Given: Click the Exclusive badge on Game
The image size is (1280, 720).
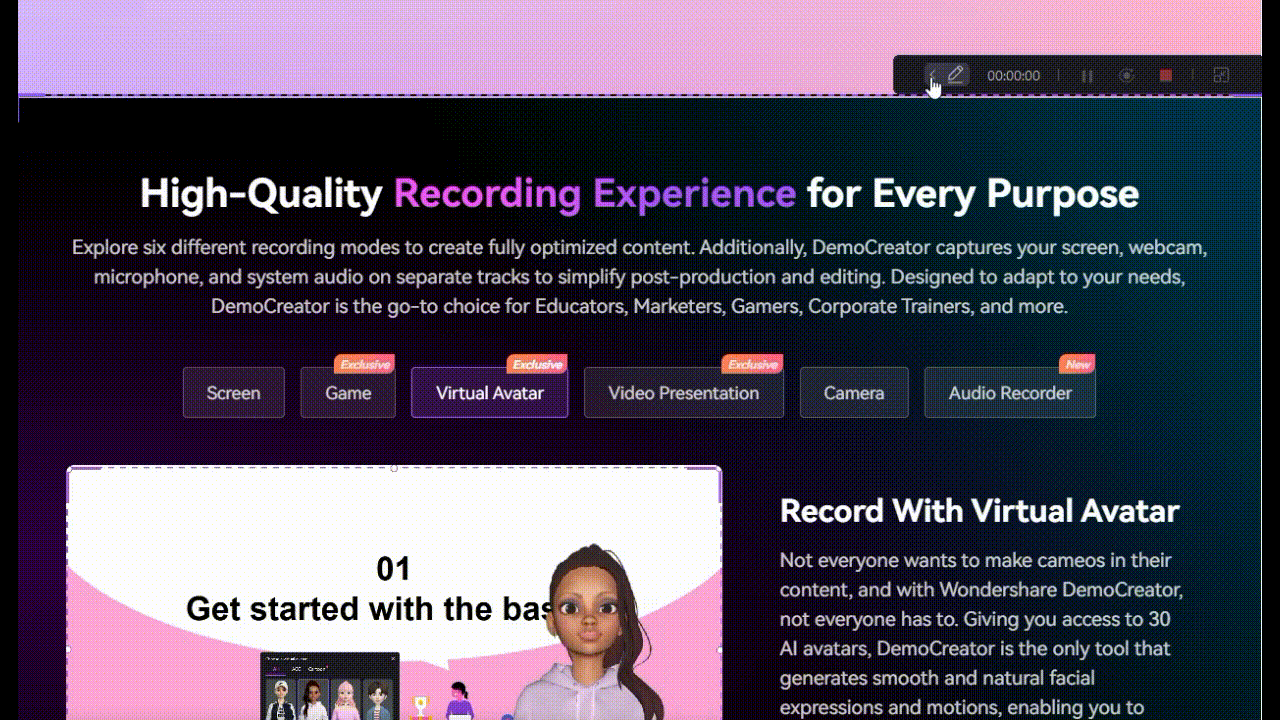Looking at the screenshot, I should click(x=364, y=364).
